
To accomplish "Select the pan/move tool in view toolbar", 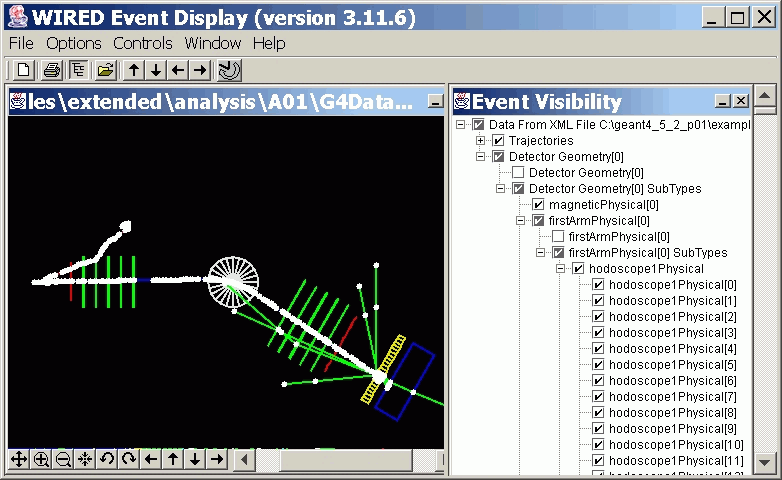I will [x=19, y=459].
